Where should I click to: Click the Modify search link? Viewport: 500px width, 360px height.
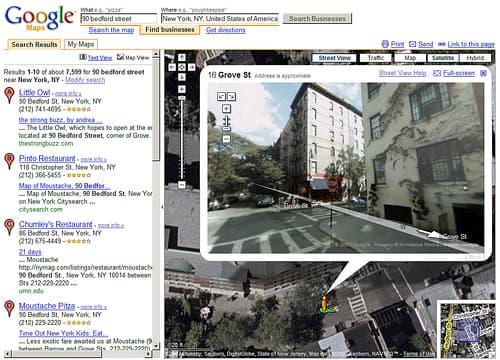click(x=85, y=80)
